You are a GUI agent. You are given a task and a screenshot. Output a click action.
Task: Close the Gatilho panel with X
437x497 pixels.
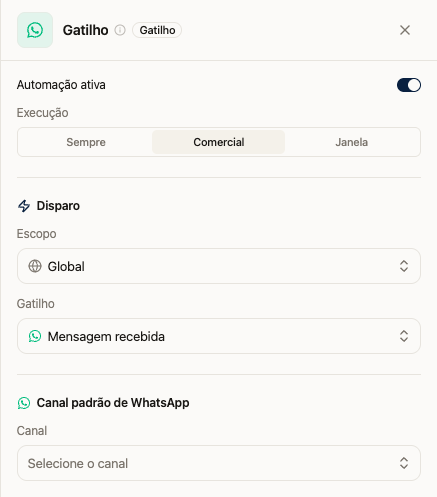pyautogui.click(x=405, y=30)
